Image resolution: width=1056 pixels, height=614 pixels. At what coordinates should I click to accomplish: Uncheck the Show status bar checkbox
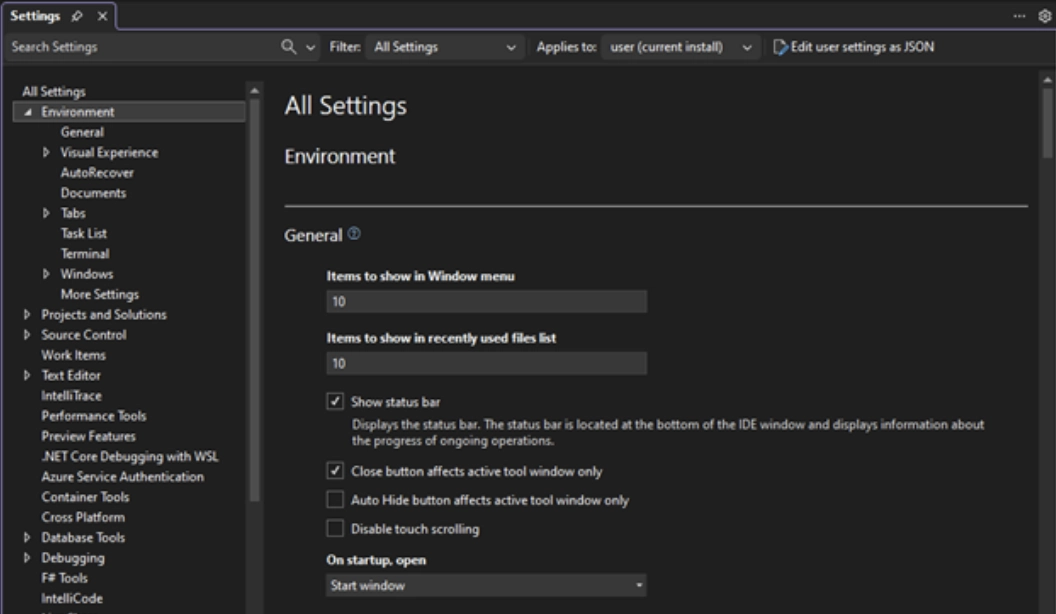click(335, 402)
